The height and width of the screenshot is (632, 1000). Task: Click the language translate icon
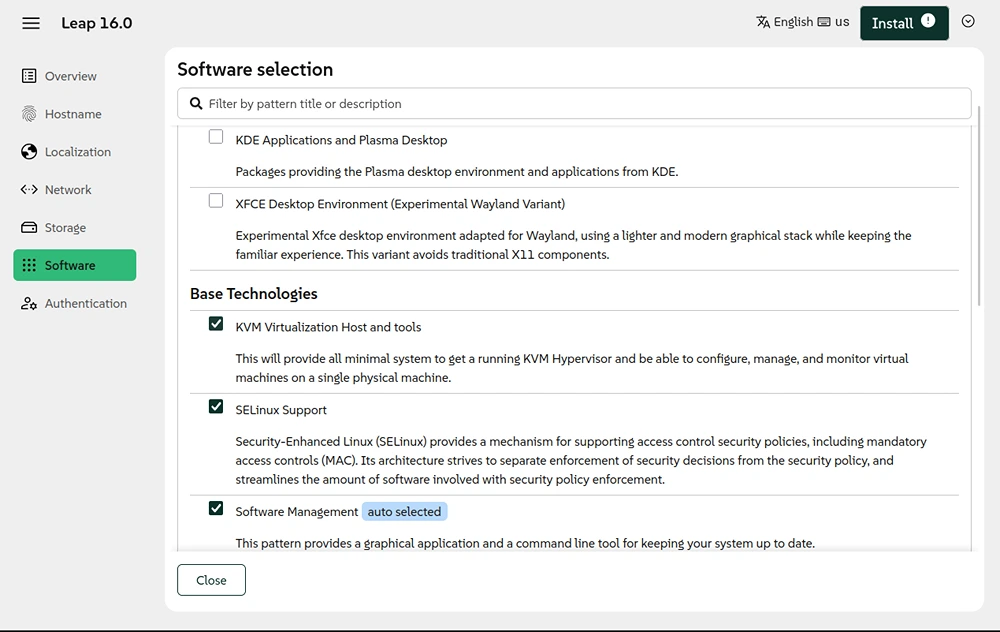pos(763,22)
